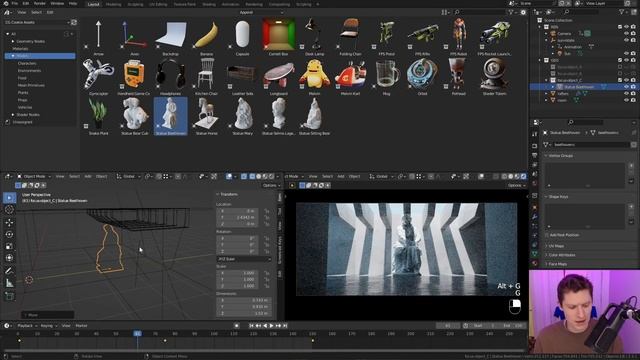Open Marker menu in timeline
640x360 pixels.
click(81, 326)
